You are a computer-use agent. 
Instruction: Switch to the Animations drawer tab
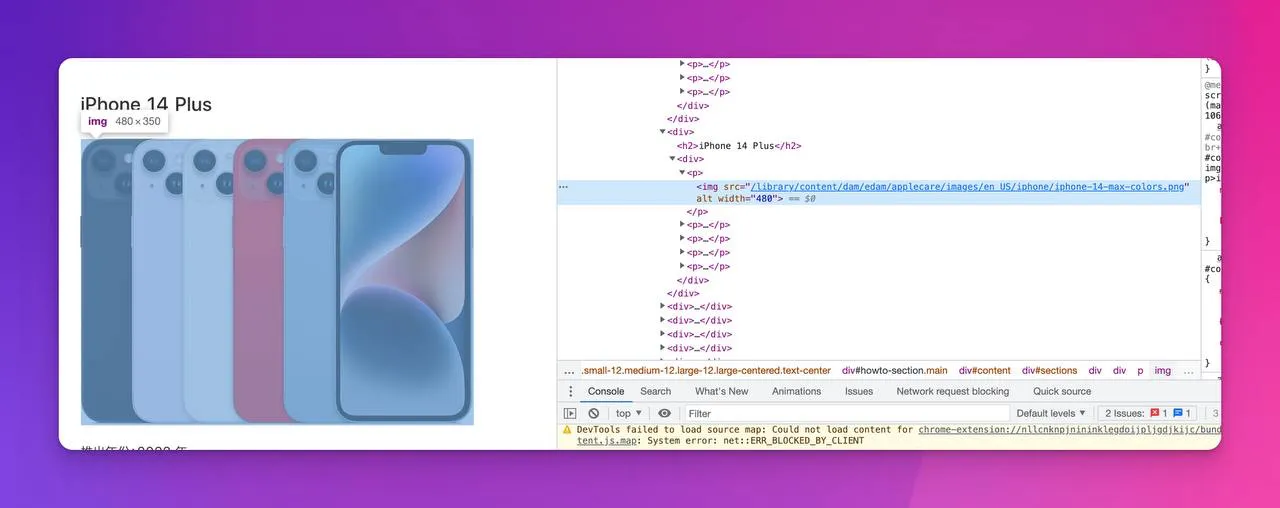coord(796,391)
